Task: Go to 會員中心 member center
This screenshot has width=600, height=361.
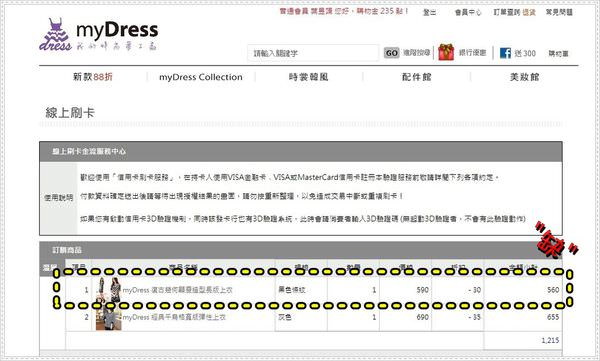Action: click(x=468, y=12)
